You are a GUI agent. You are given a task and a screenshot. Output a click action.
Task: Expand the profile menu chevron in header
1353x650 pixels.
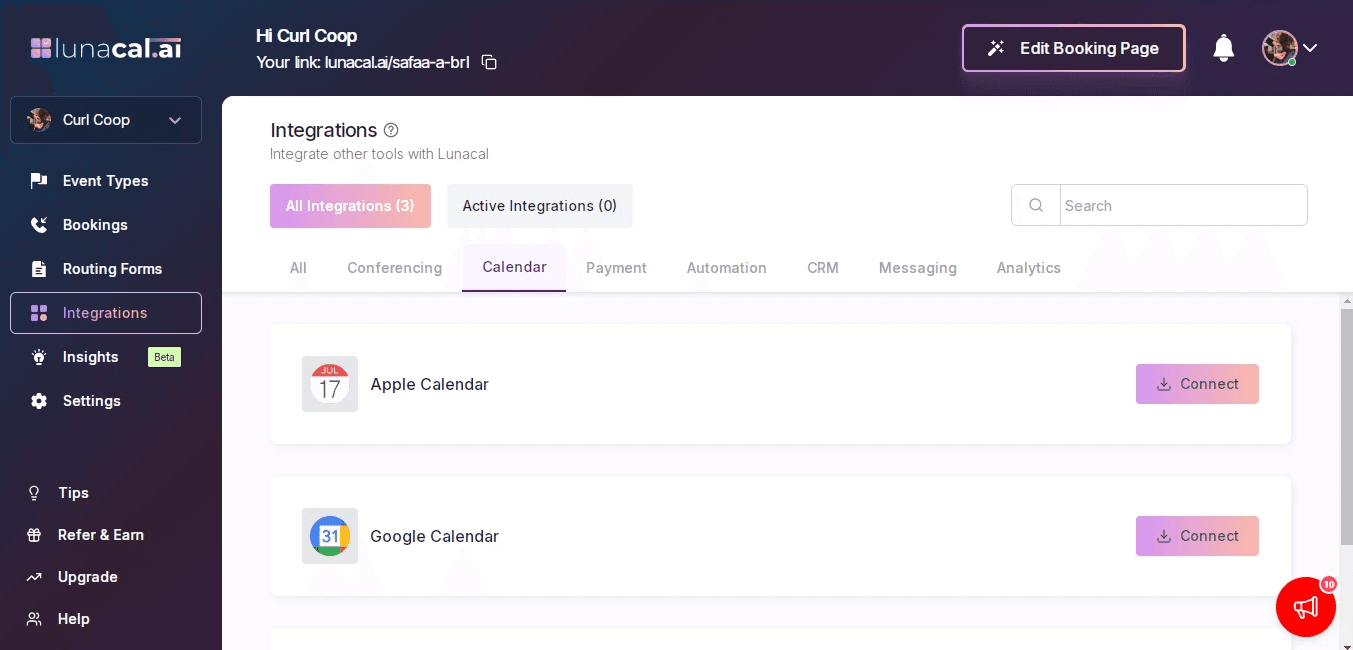tap(1310, 48)
